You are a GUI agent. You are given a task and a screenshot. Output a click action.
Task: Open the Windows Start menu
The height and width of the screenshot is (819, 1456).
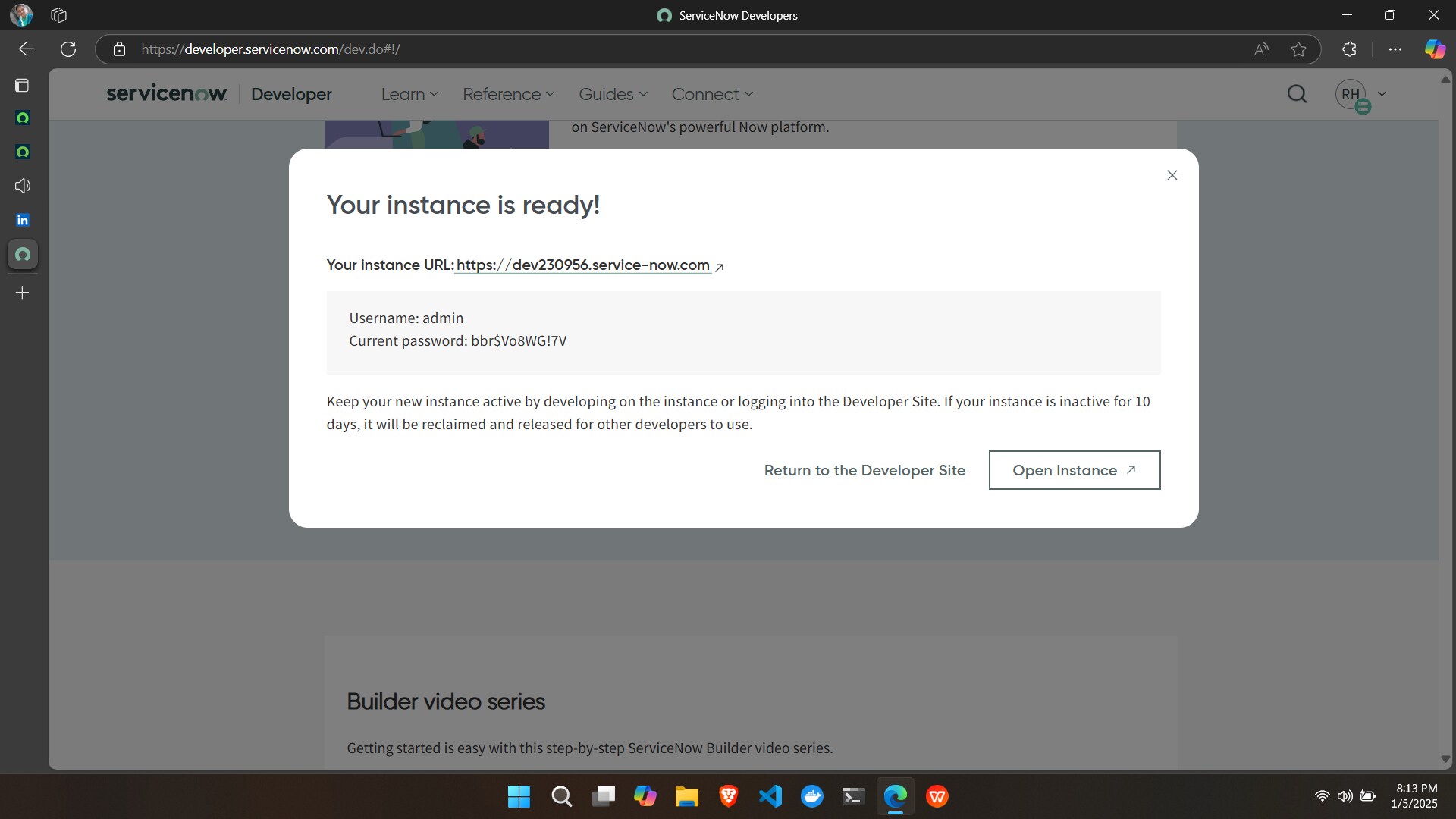(x=519, y=796)
